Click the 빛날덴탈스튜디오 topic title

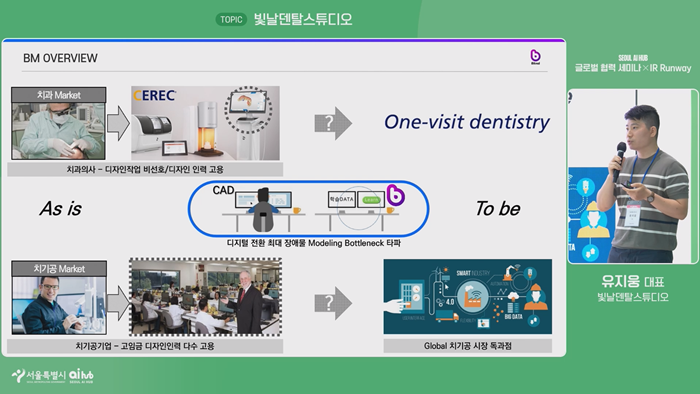303,19
